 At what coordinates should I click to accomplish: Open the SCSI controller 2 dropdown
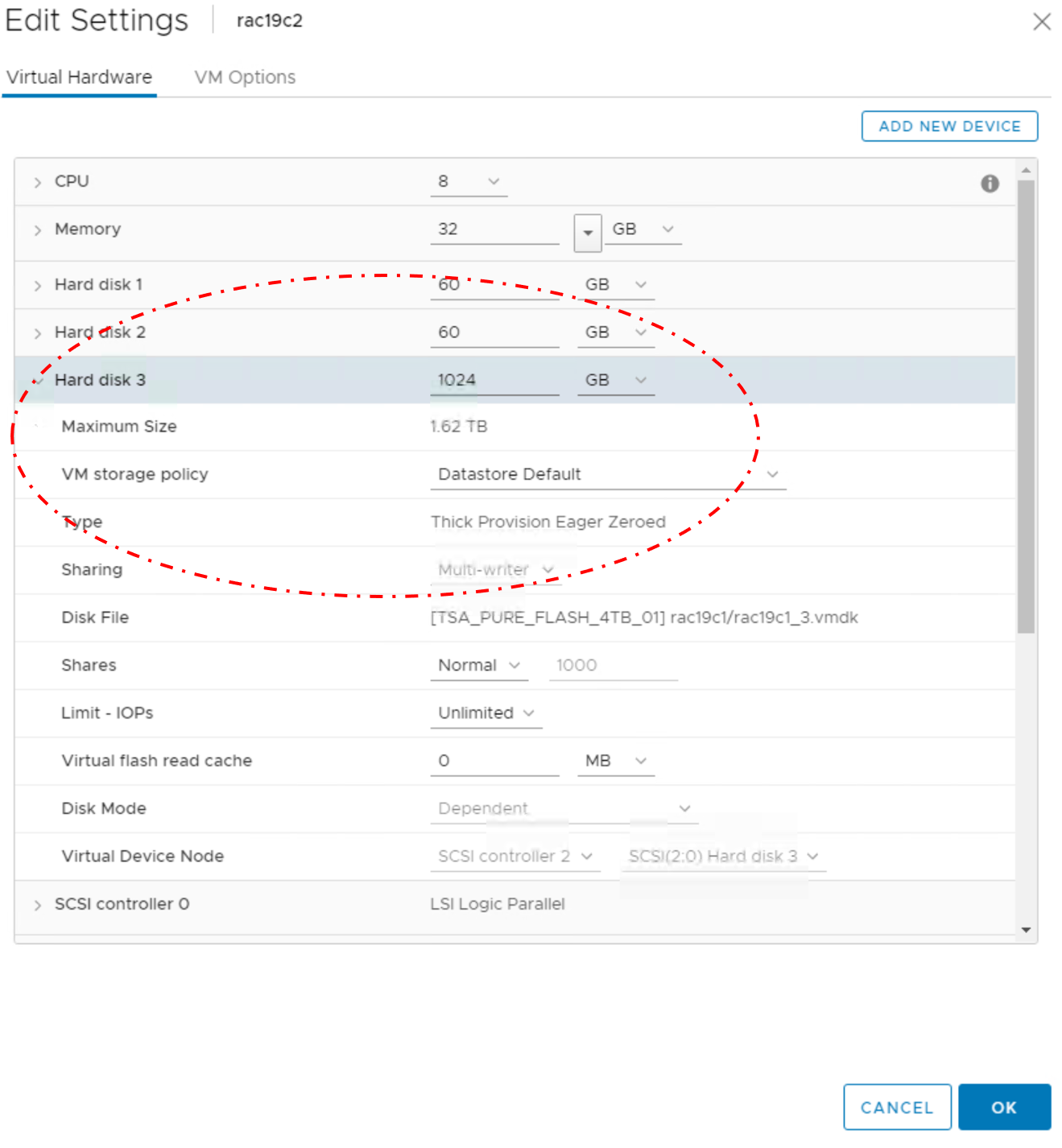click(515, 857)
